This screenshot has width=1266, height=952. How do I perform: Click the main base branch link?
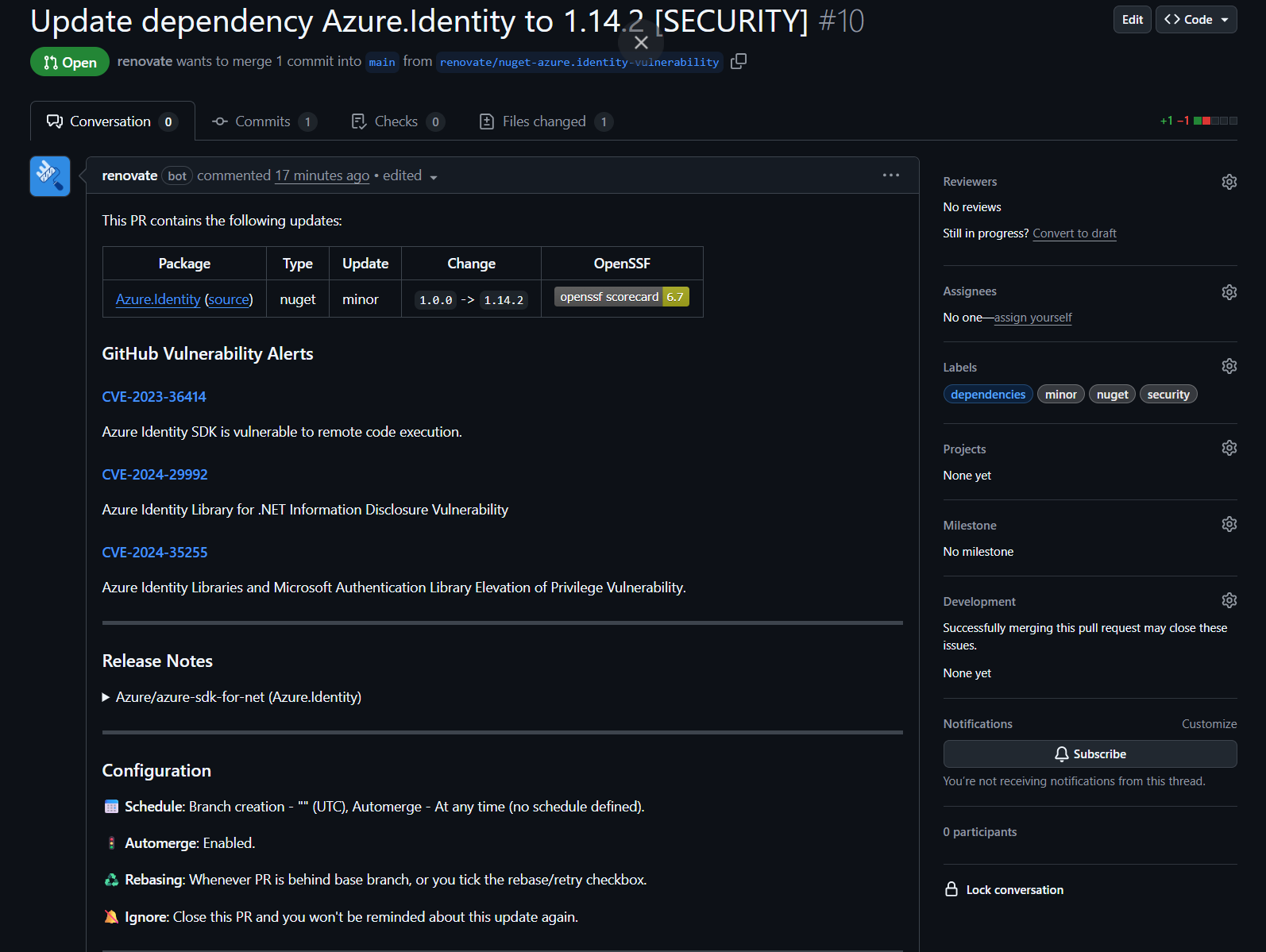382,62
